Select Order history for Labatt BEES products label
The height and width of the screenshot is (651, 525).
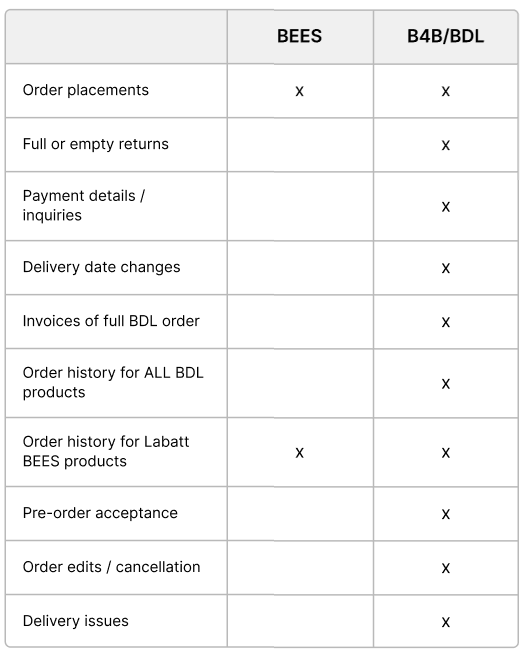tap(106, 451)
